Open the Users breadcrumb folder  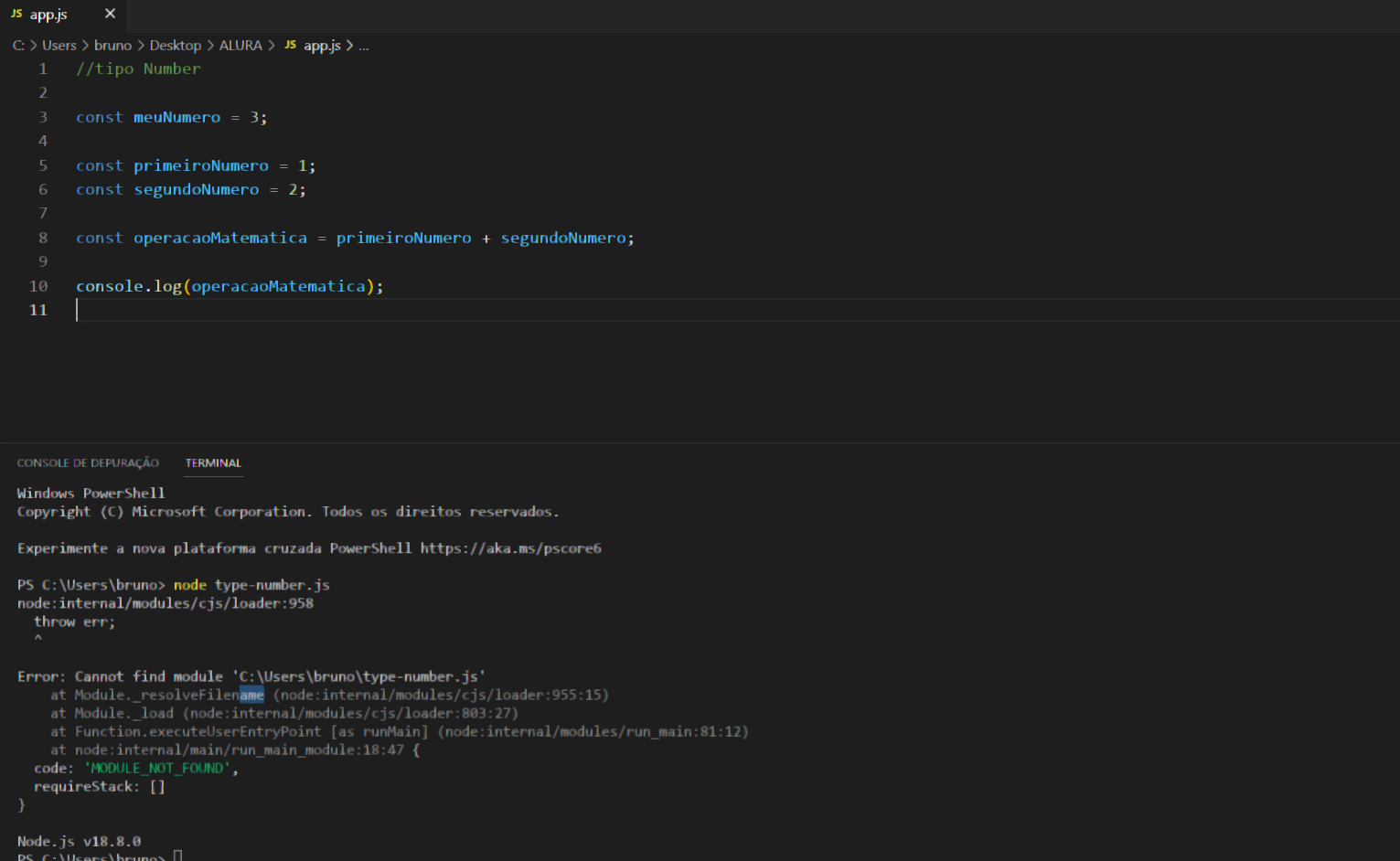(x=59, y=45)
